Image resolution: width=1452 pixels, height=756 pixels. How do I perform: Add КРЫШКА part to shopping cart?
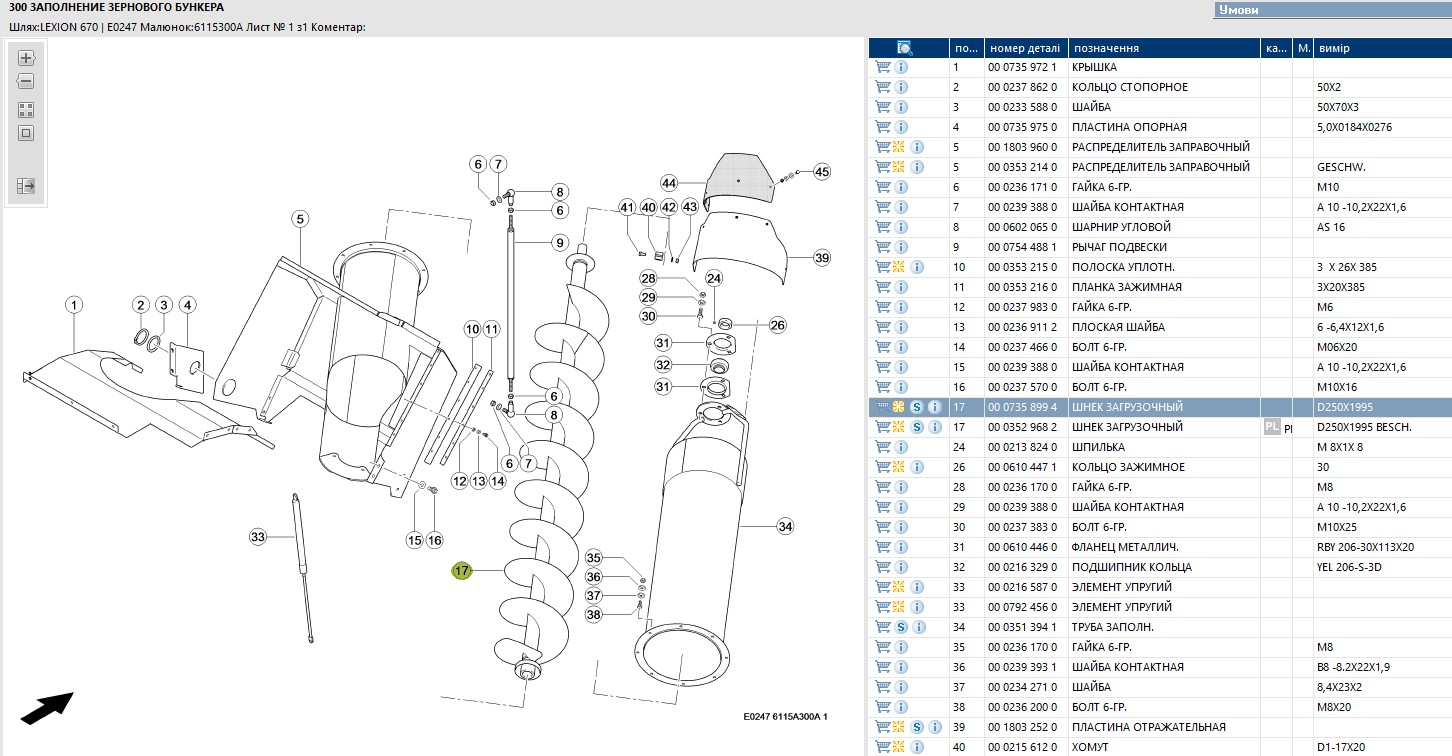(882, 67)
